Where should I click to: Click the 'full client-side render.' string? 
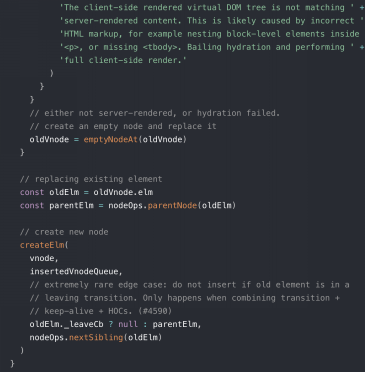(123, 60)
